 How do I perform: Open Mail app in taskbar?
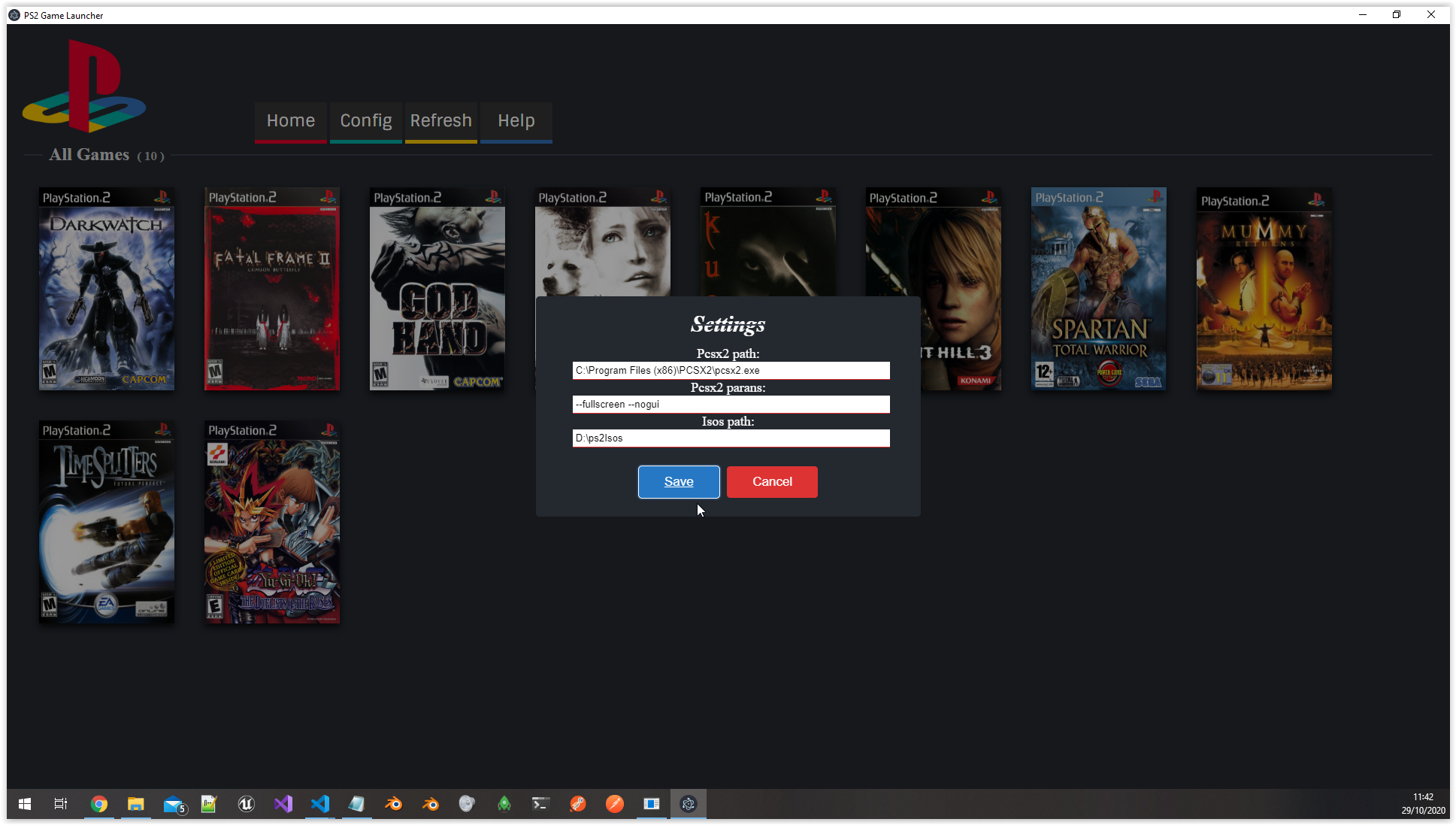coord(174,804)
